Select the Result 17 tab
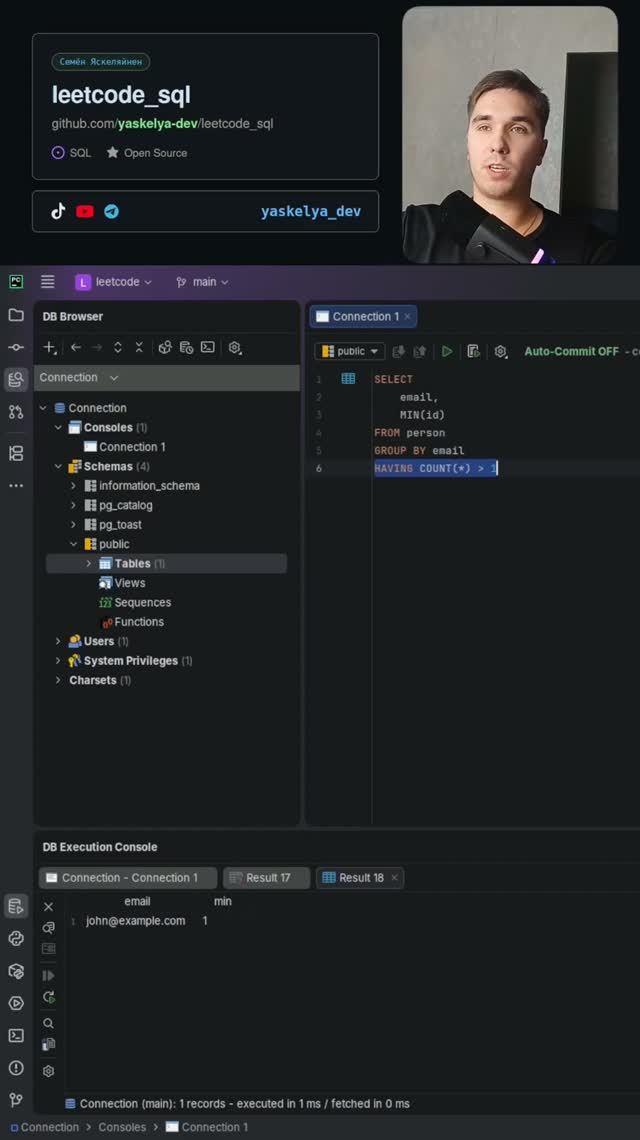The height and width of the screenshot is (1140, 640). point(267,878)
